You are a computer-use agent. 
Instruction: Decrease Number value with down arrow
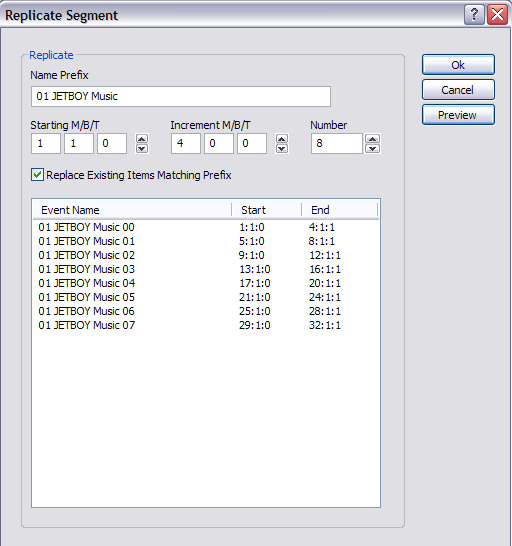(372, 148)
